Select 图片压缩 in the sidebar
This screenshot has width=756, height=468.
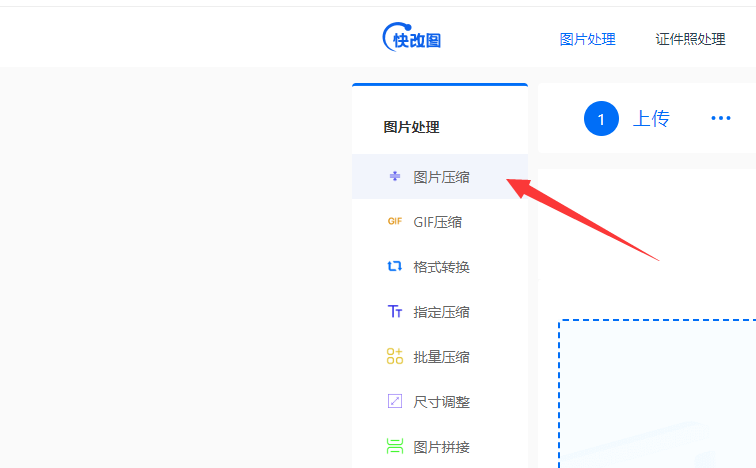click(x=440, y=177)
